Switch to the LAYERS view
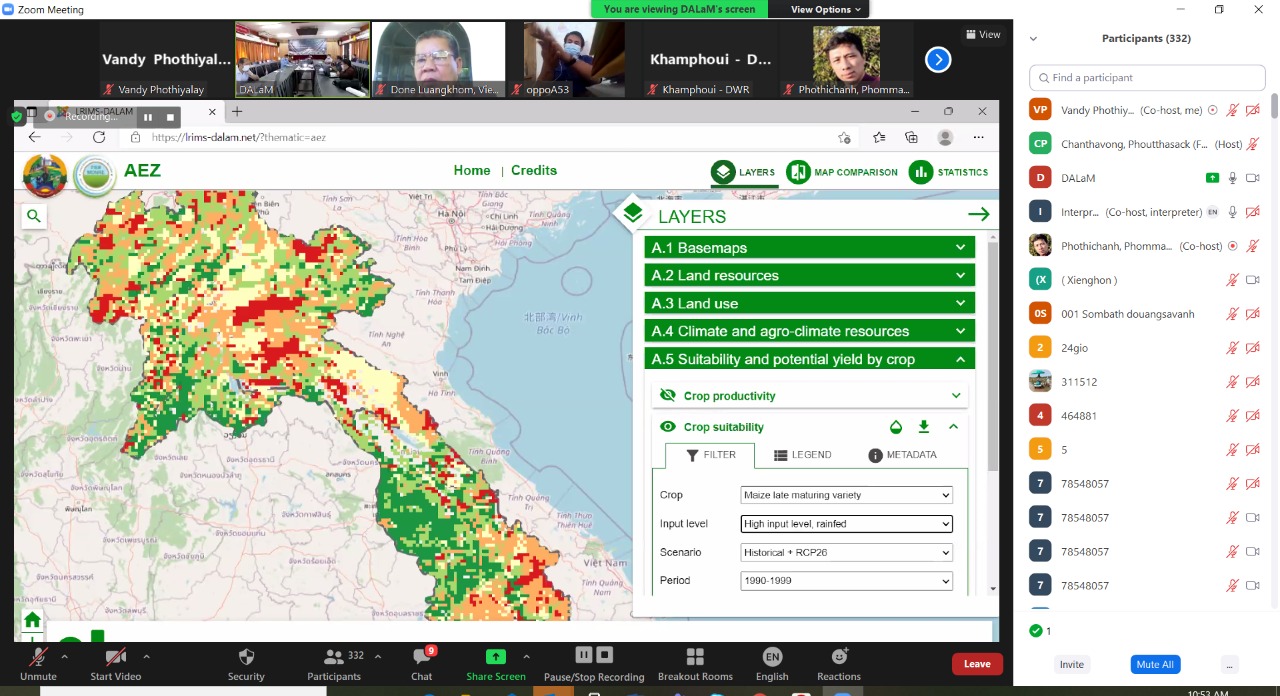 point(743,172)
